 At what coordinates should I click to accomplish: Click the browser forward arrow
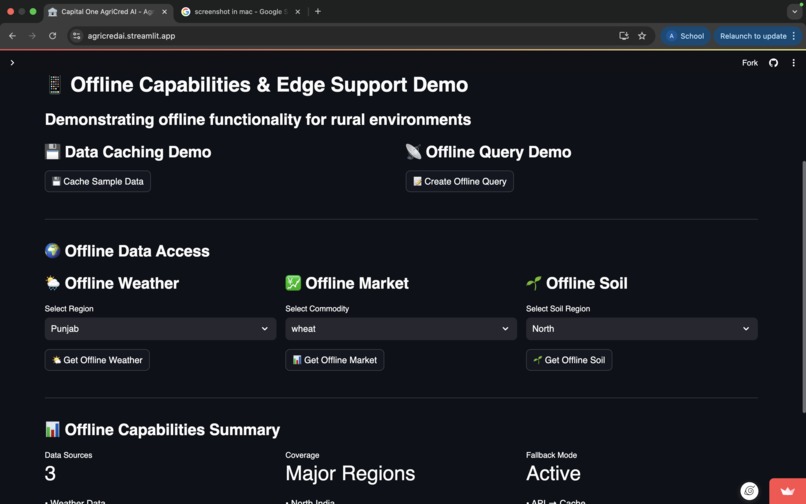32,36
